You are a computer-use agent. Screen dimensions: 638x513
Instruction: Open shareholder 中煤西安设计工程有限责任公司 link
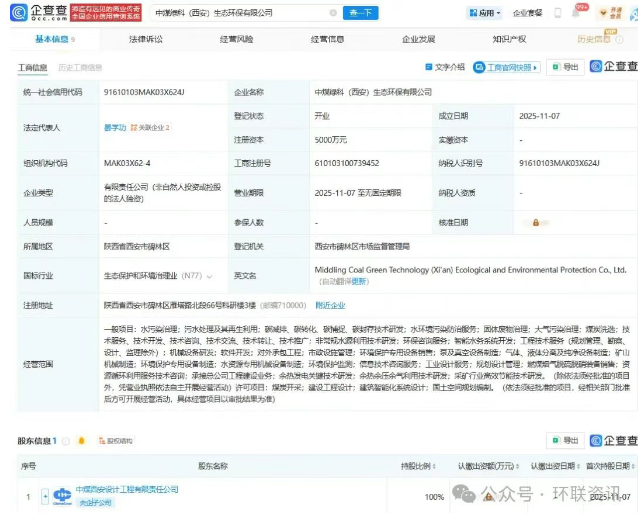127,489
